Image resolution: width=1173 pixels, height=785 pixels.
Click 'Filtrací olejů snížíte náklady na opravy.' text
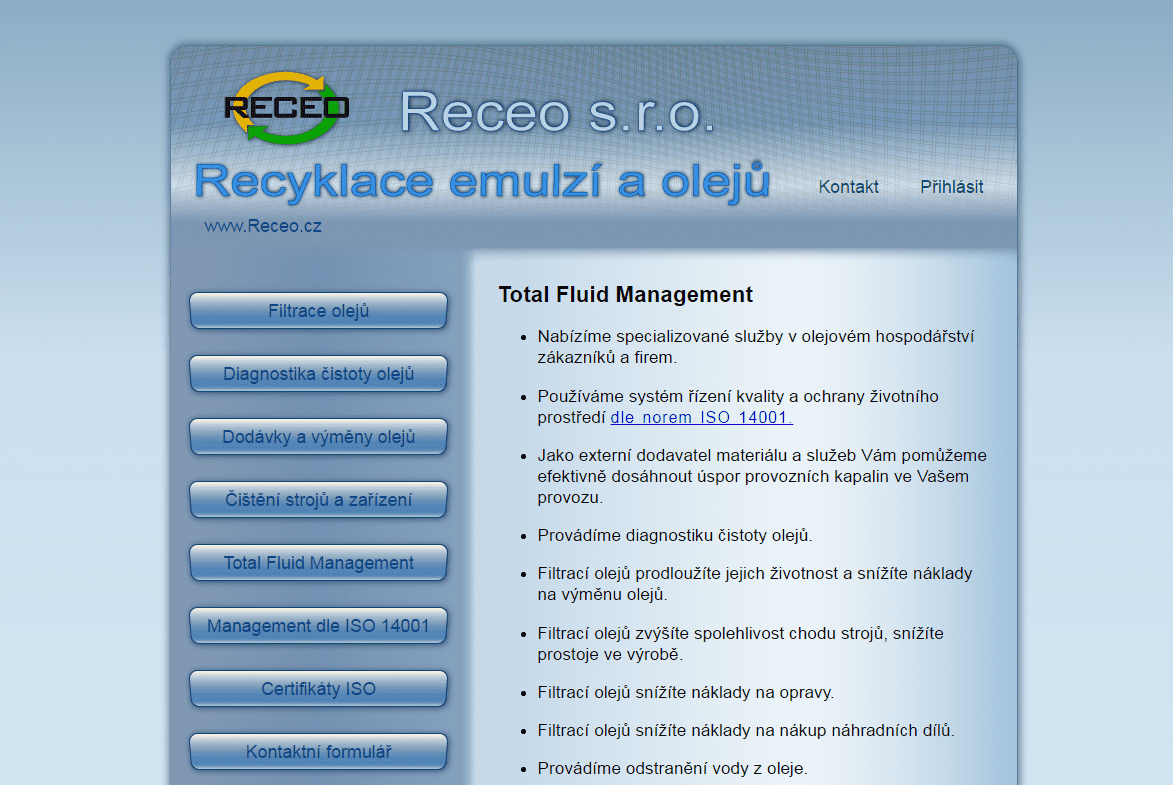tap(685, 692)
